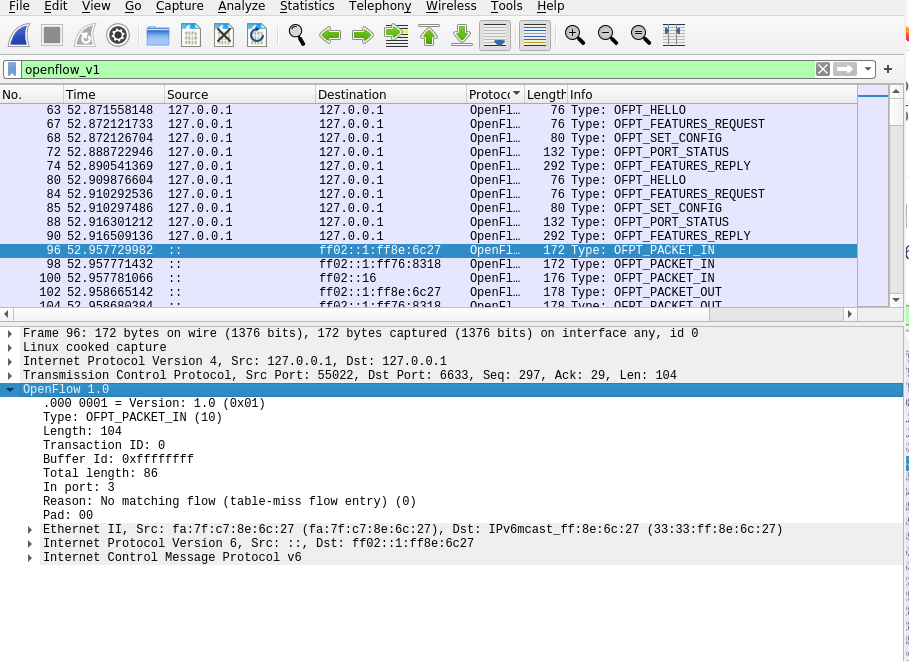Screen dimensions: 909x661
Task: Go back in packet history
Action: [330, 35]
